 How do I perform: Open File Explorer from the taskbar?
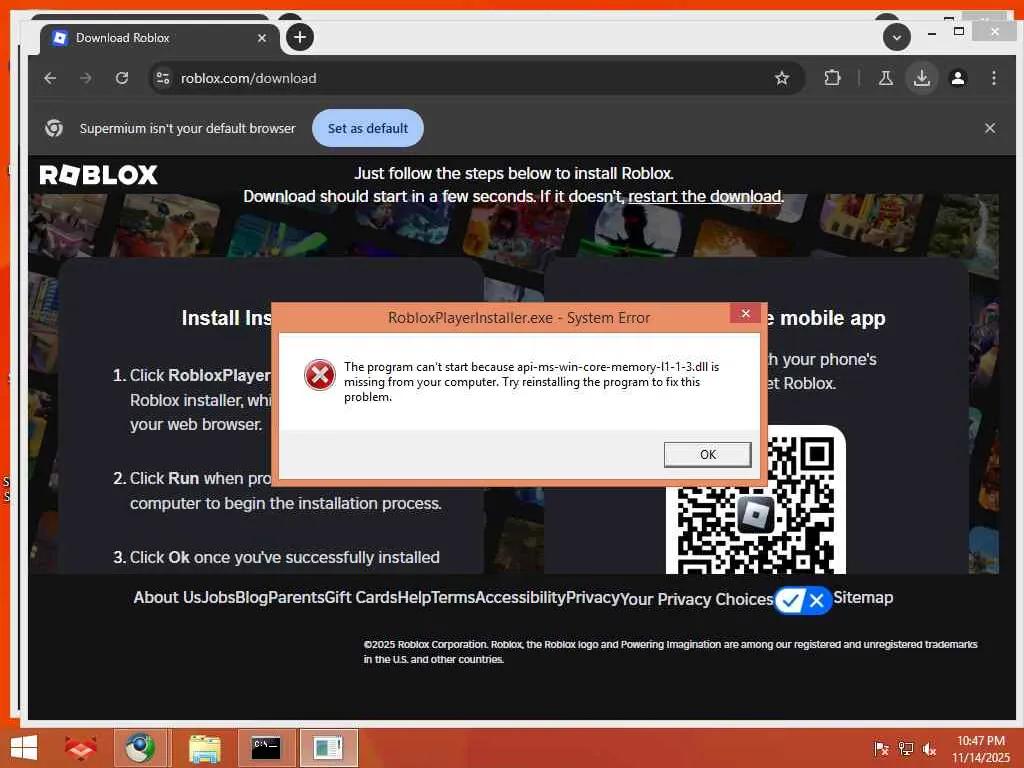coord(205,748)
